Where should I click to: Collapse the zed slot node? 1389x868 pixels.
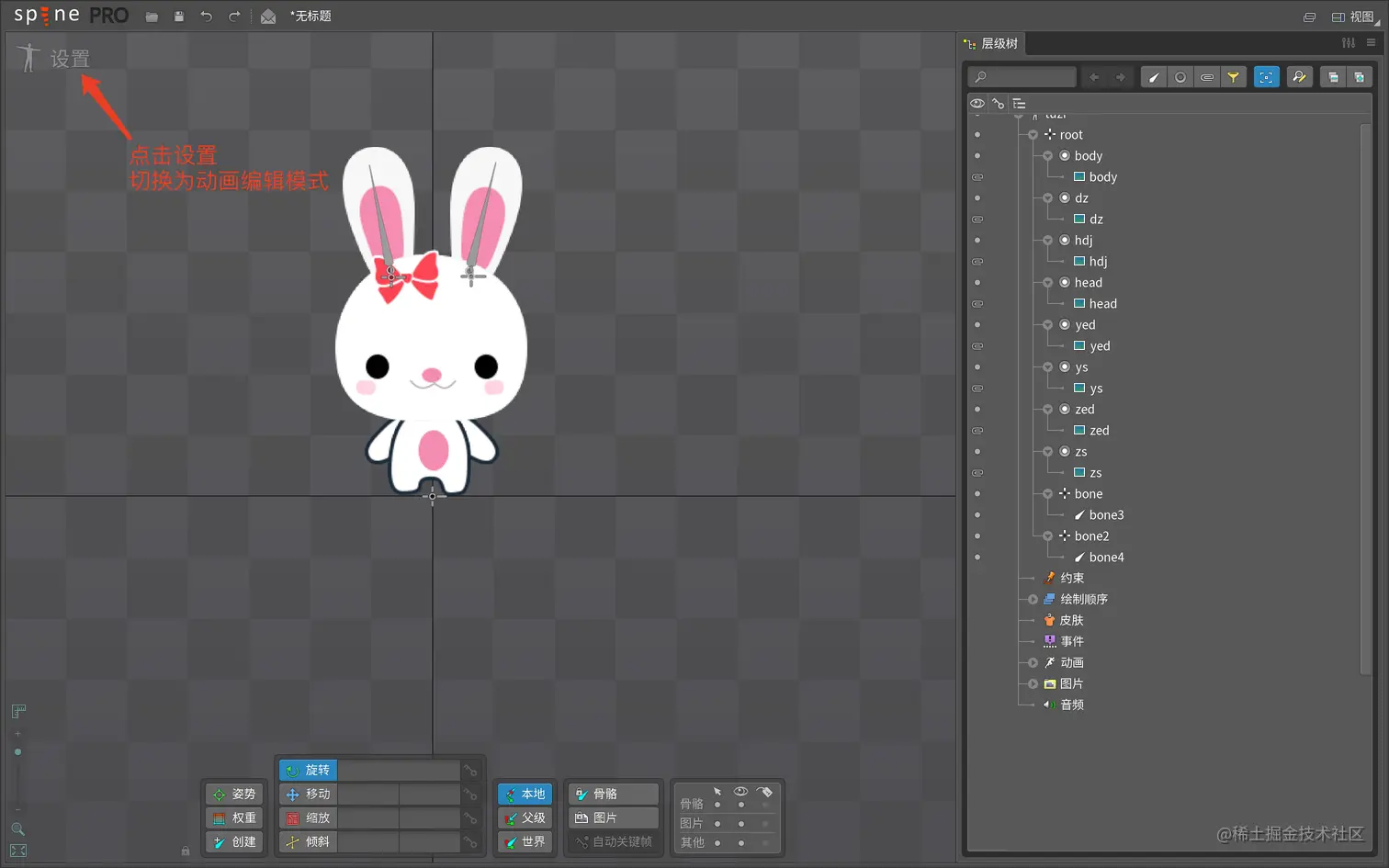point(1047,410)
